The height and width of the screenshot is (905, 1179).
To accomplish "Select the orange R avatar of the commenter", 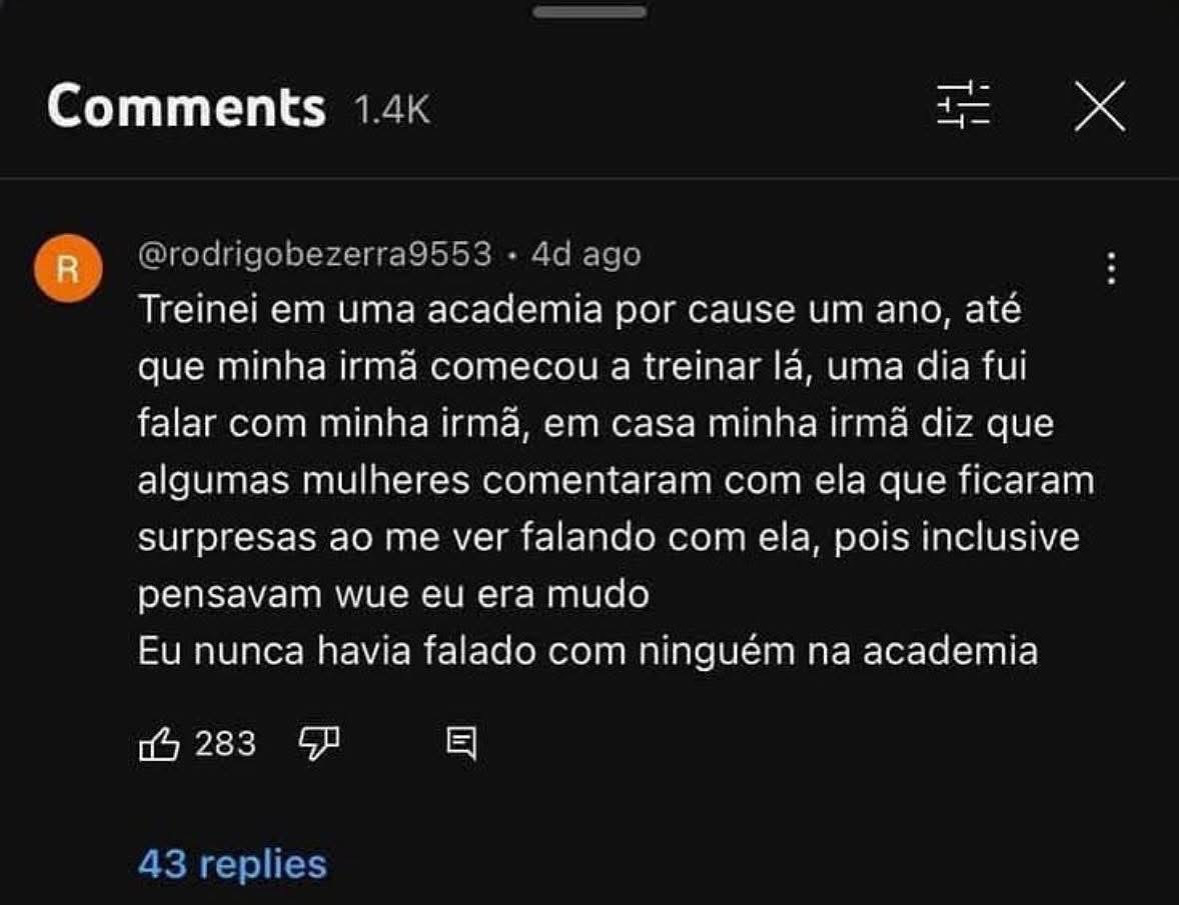I will [x=68, y=270].
